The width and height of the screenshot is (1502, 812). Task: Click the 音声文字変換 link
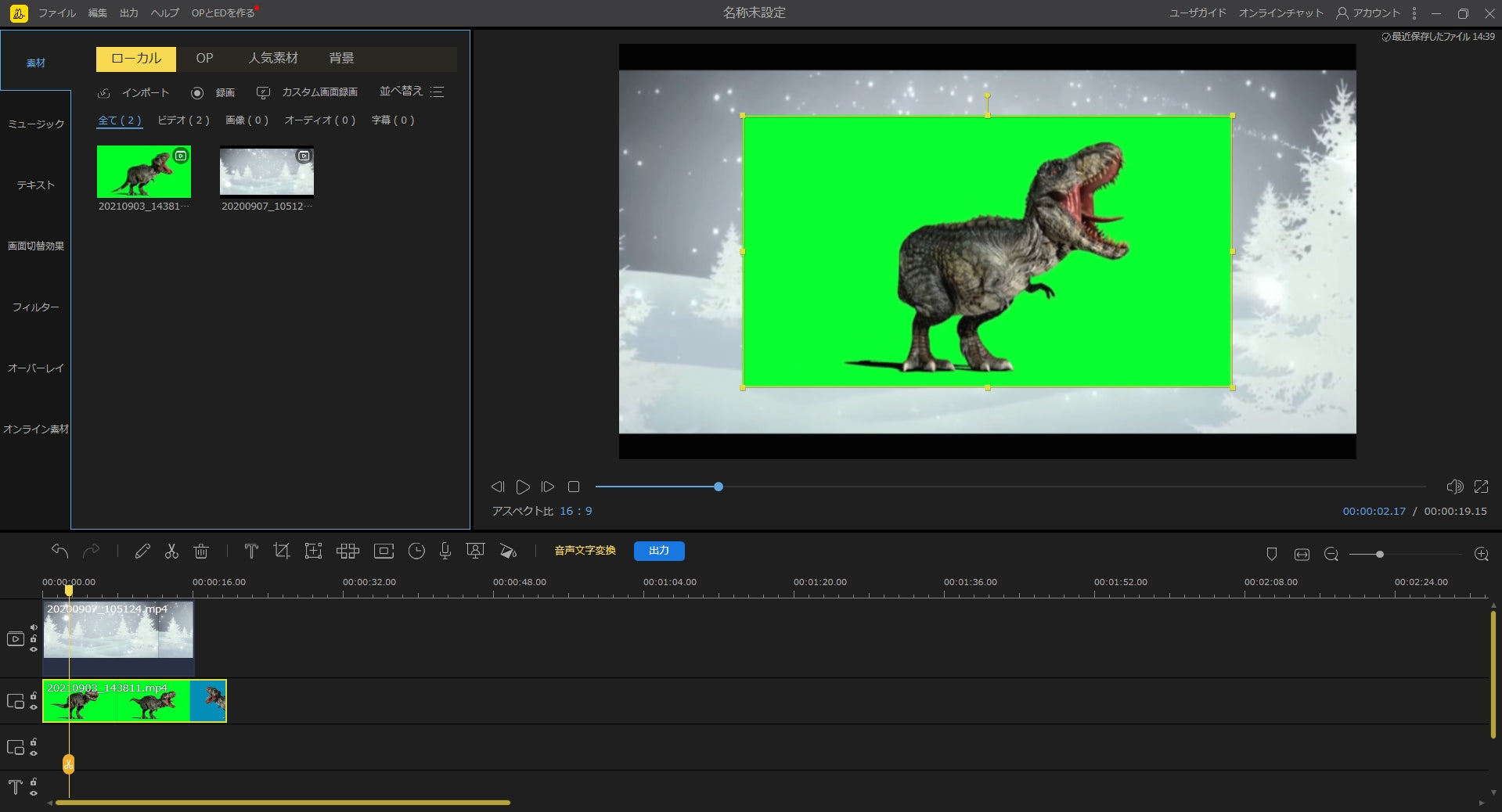[x=585, y=551]
